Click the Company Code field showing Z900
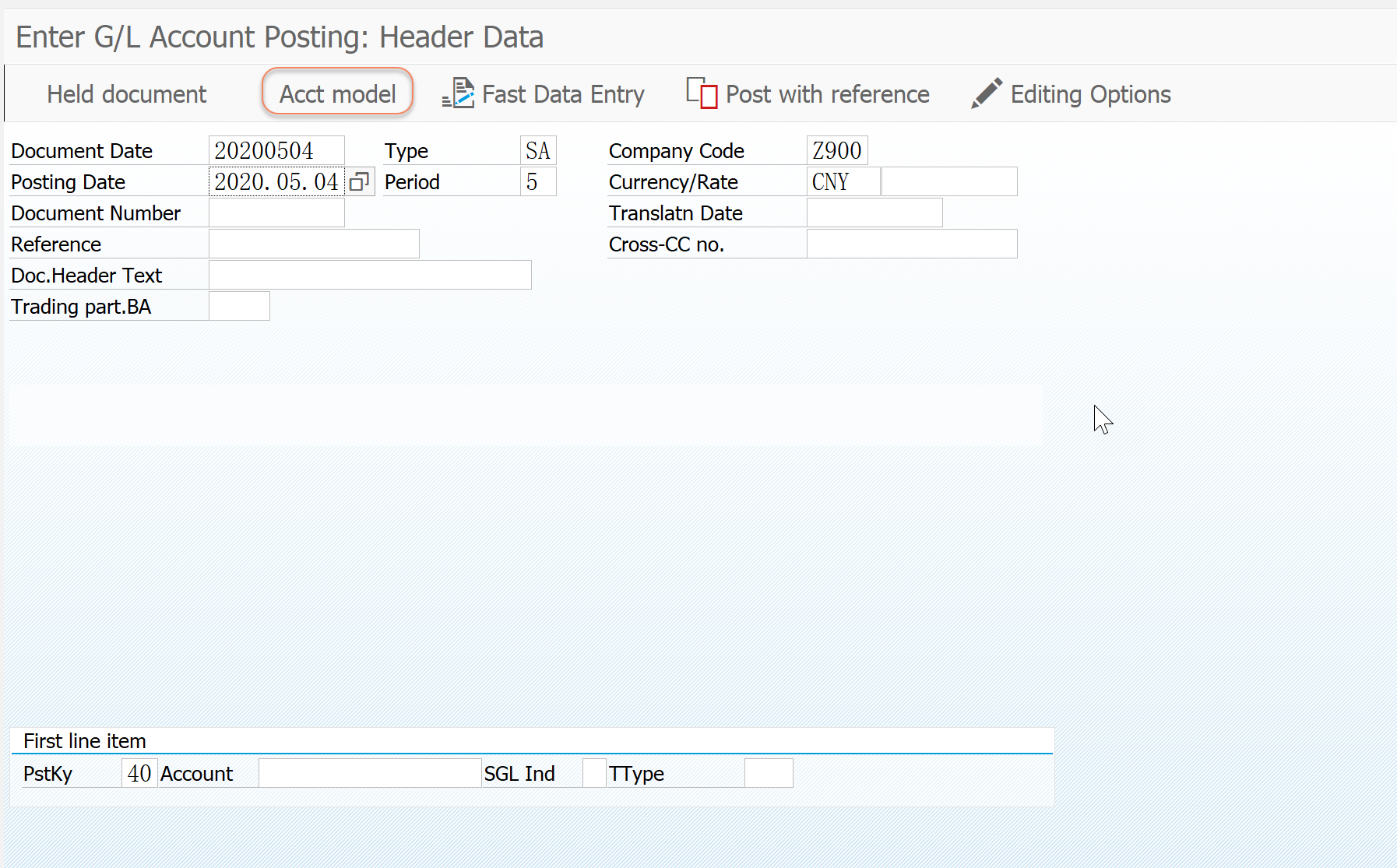 point(837,149)
